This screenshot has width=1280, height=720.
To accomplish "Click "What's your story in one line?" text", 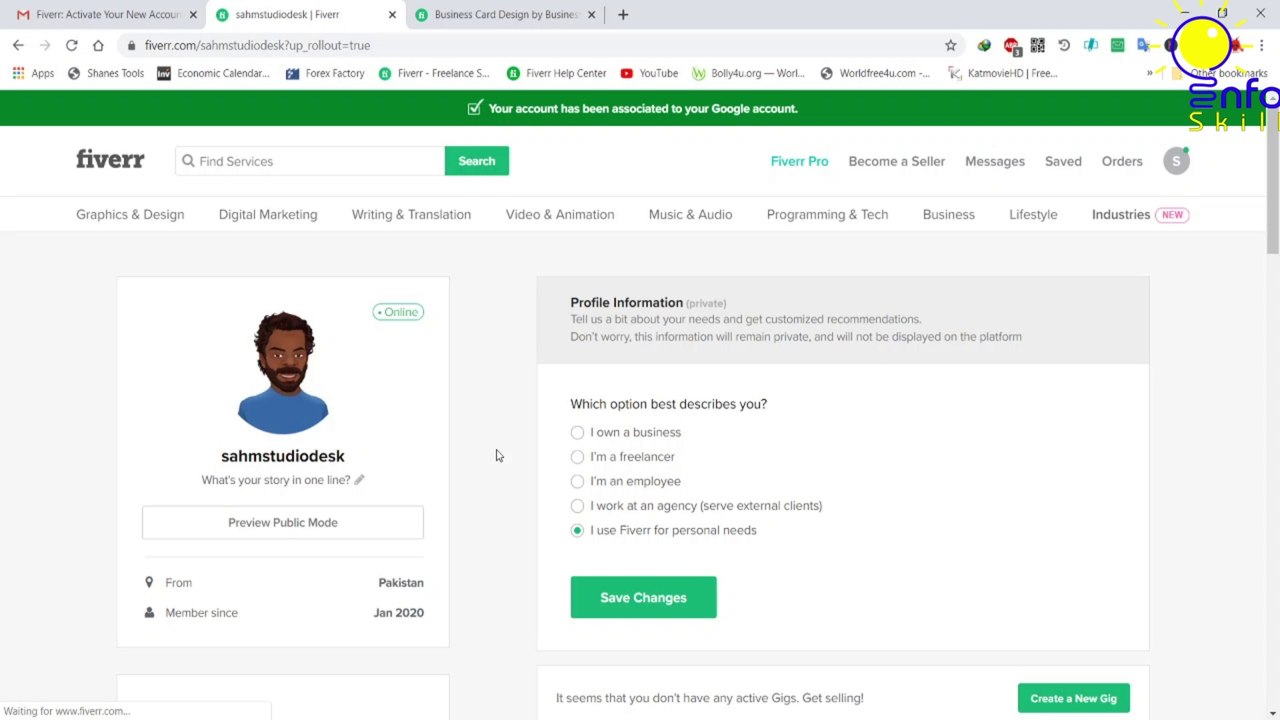I will click(x=276, y=480).
